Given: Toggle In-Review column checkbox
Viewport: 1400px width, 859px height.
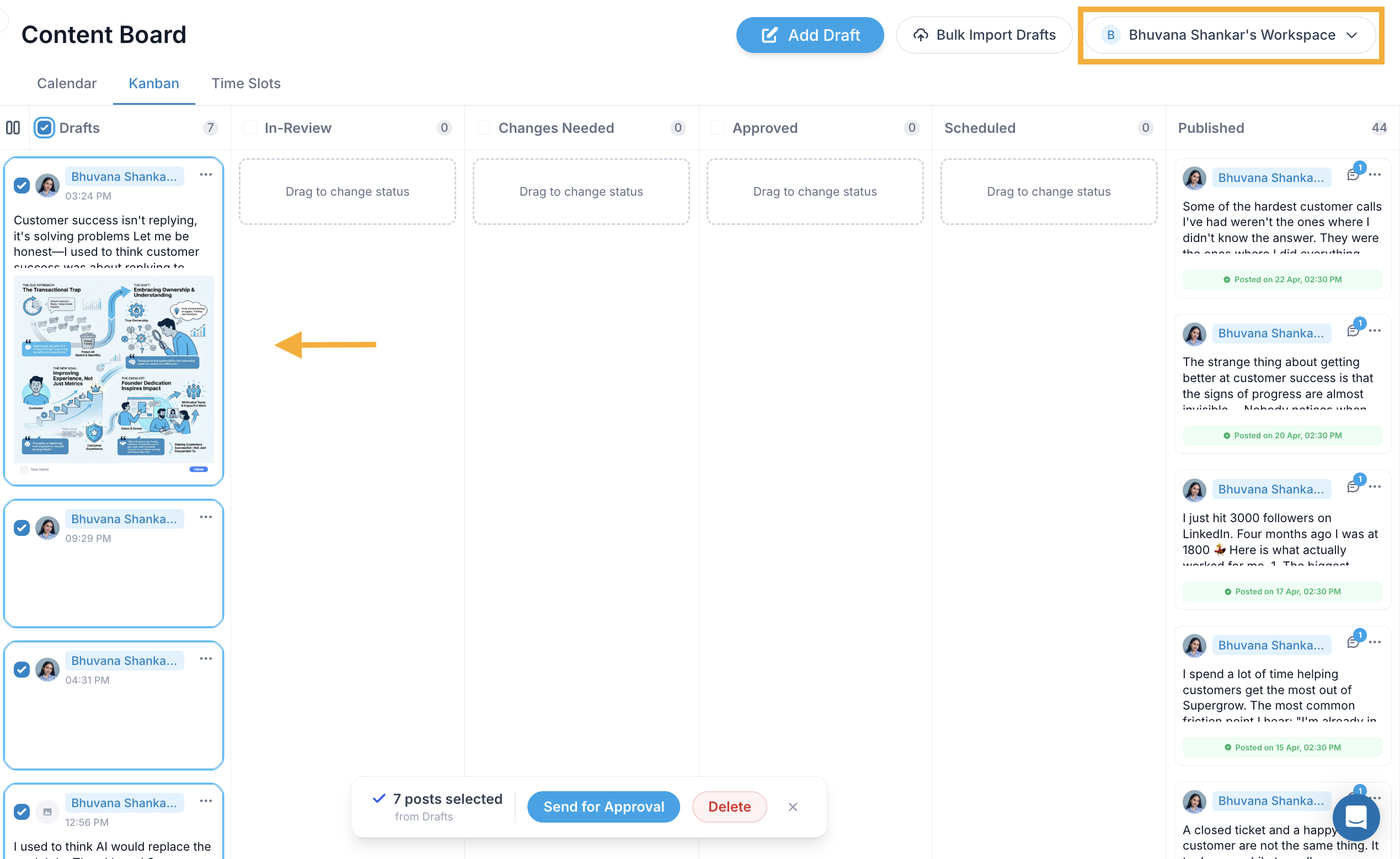Looking at the screenshot, I should (249, 128).
